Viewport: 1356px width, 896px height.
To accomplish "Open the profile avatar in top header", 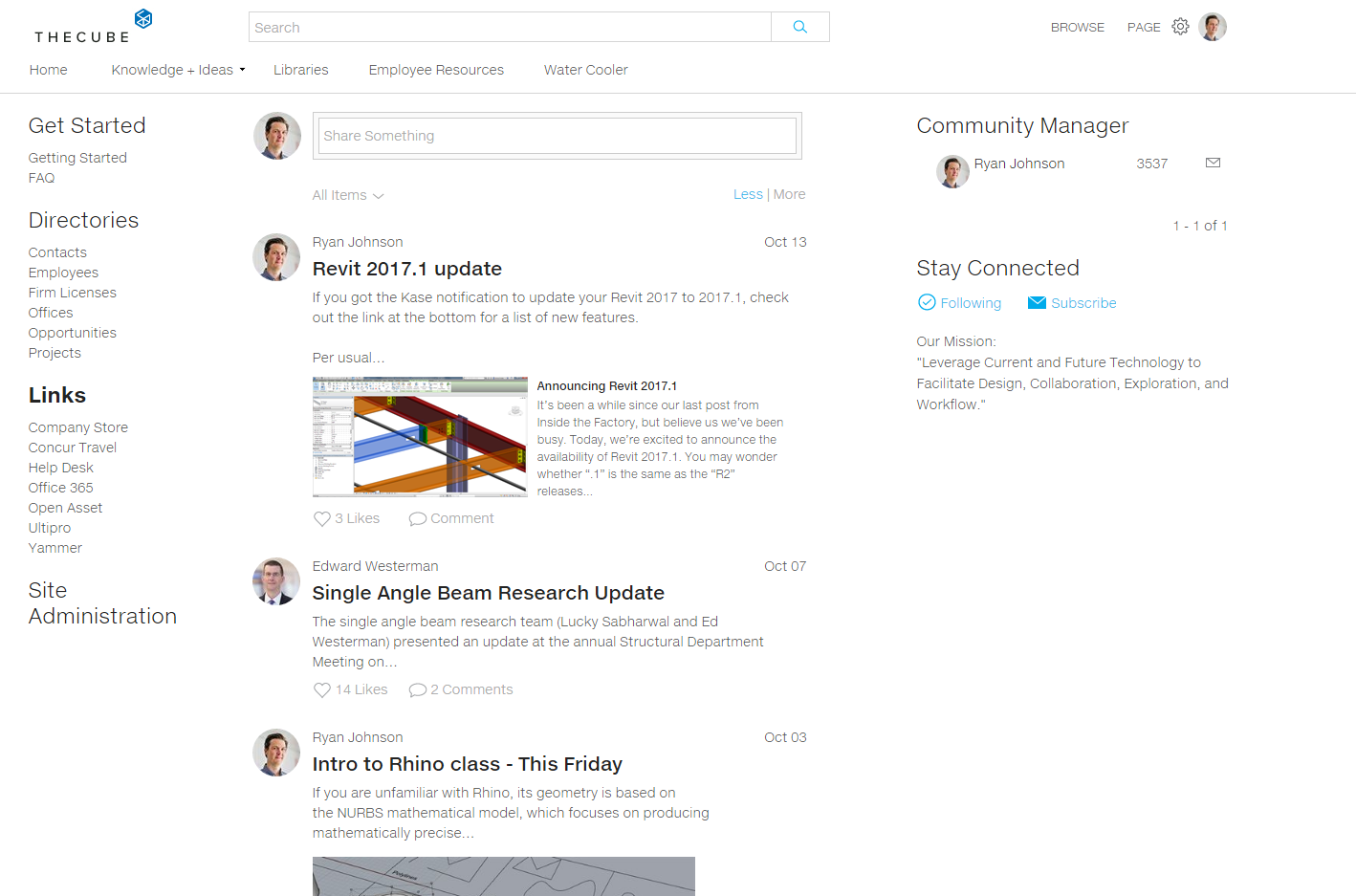I will tap(1213, 27).
